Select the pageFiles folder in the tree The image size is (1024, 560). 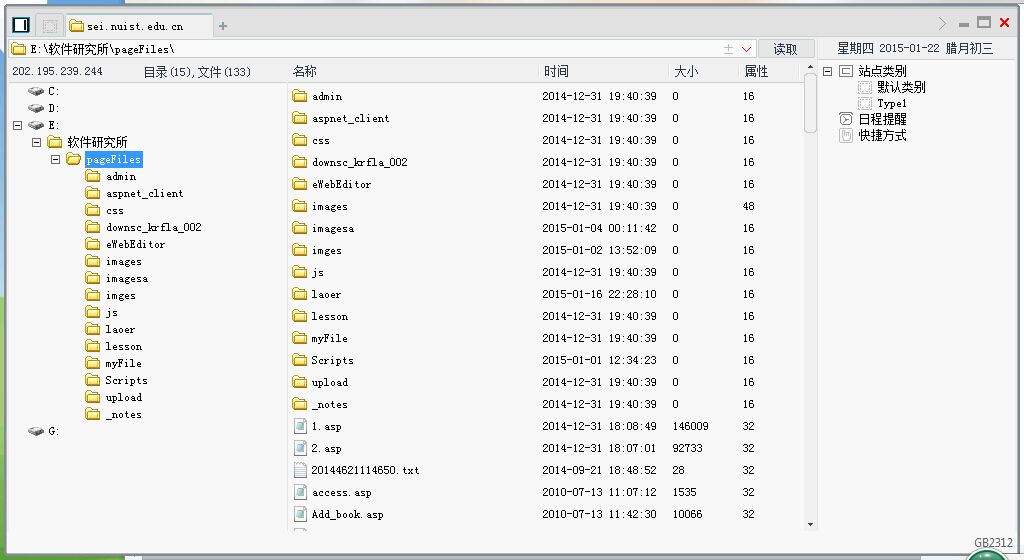click(114, 159)
